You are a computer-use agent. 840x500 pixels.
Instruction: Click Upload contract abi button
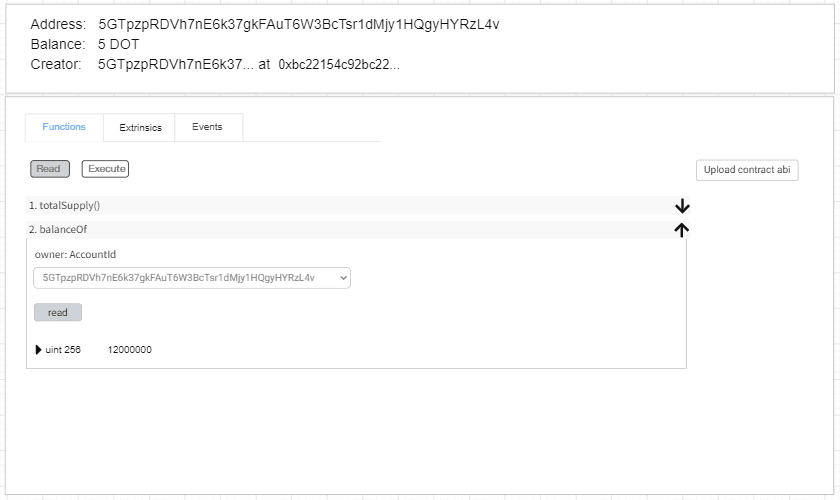click(x=746, y=170)
